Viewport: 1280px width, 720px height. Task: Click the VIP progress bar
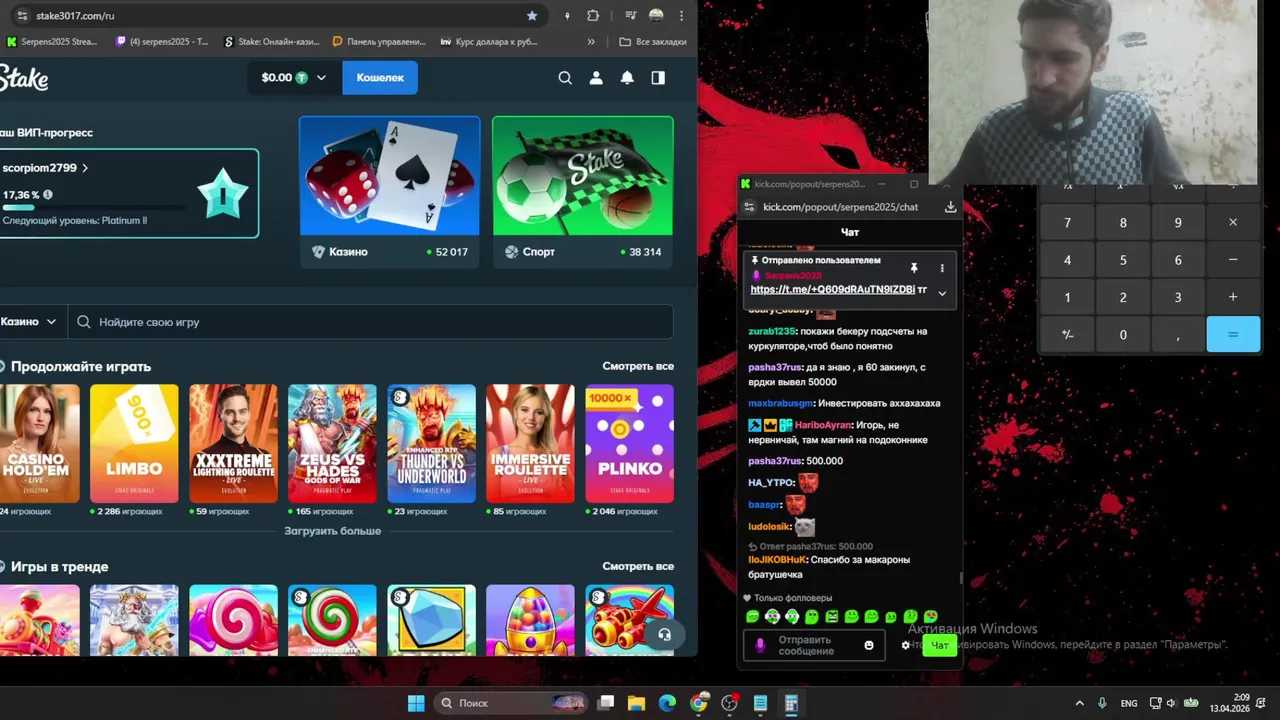tap(93, 208)
